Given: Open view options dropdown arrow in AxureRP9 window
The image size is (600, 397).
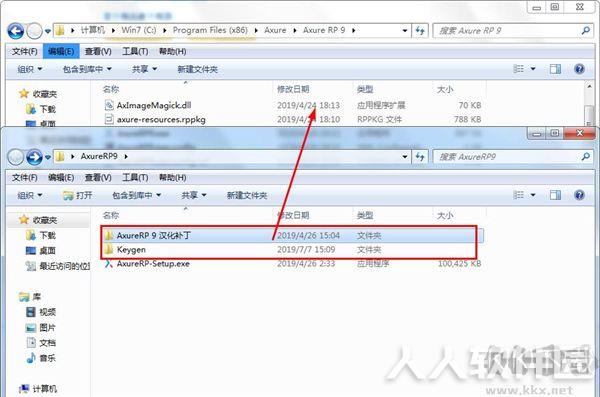Looking at the screenshot, I should 533,195.
